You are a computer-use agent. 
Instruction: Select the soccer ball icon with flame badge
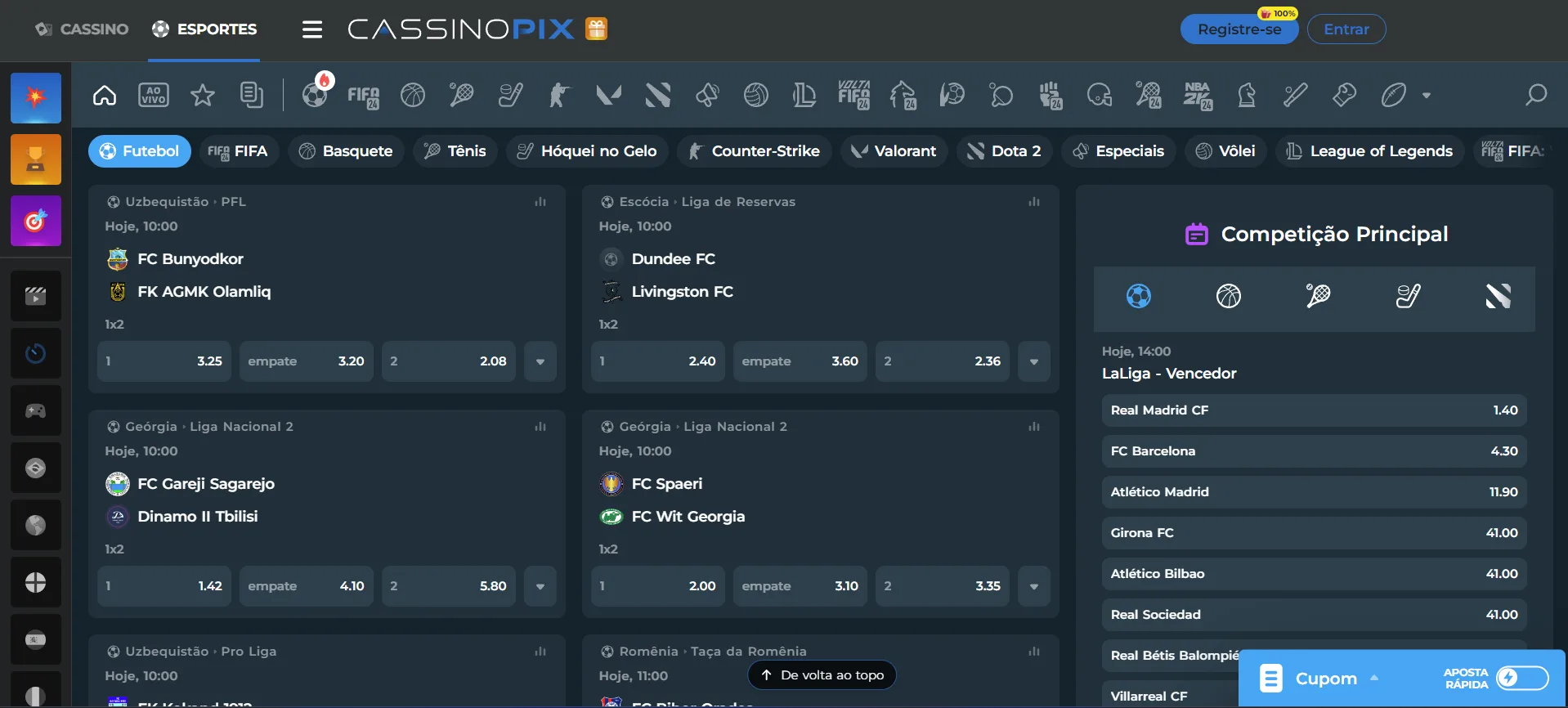[316, 94]
